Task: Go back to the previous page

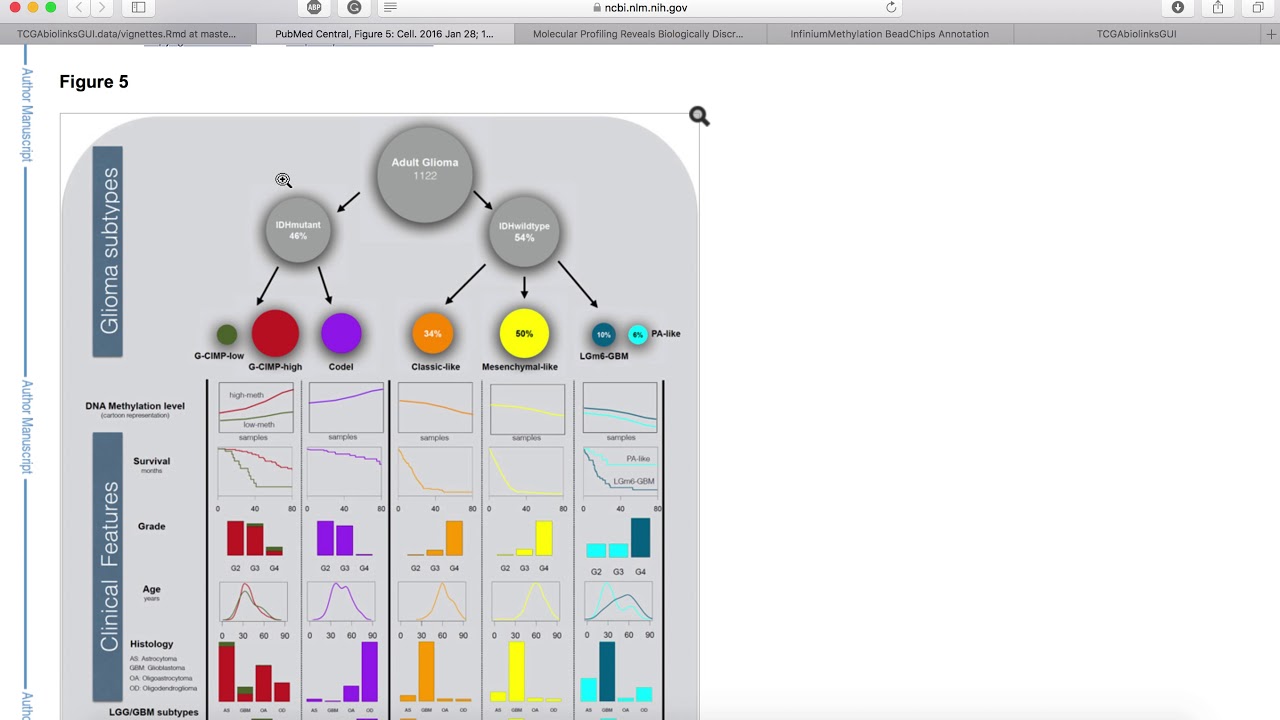Action: point(80,8)
